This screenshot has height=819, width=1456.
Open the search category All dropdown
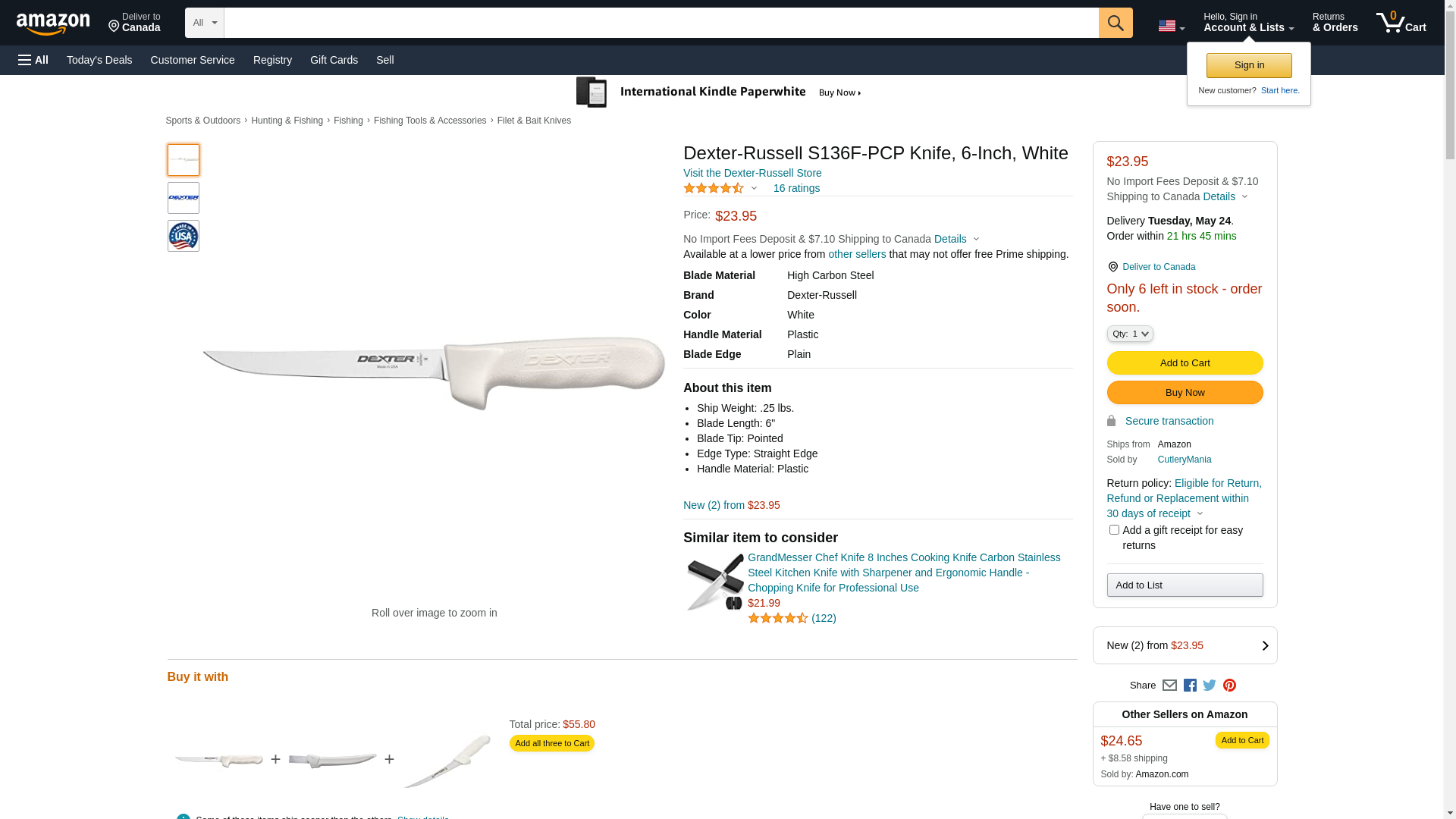click(x=204, y=23)
